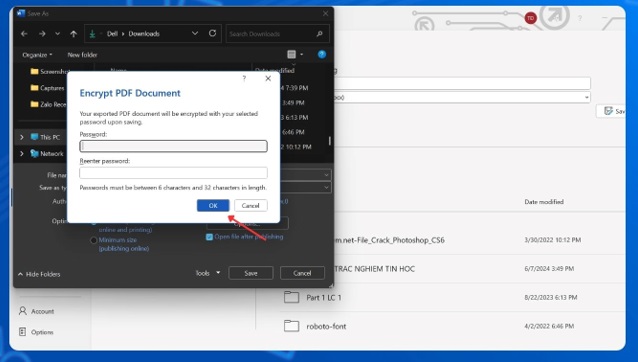Expand the Network tree node

tap(22, 154)
